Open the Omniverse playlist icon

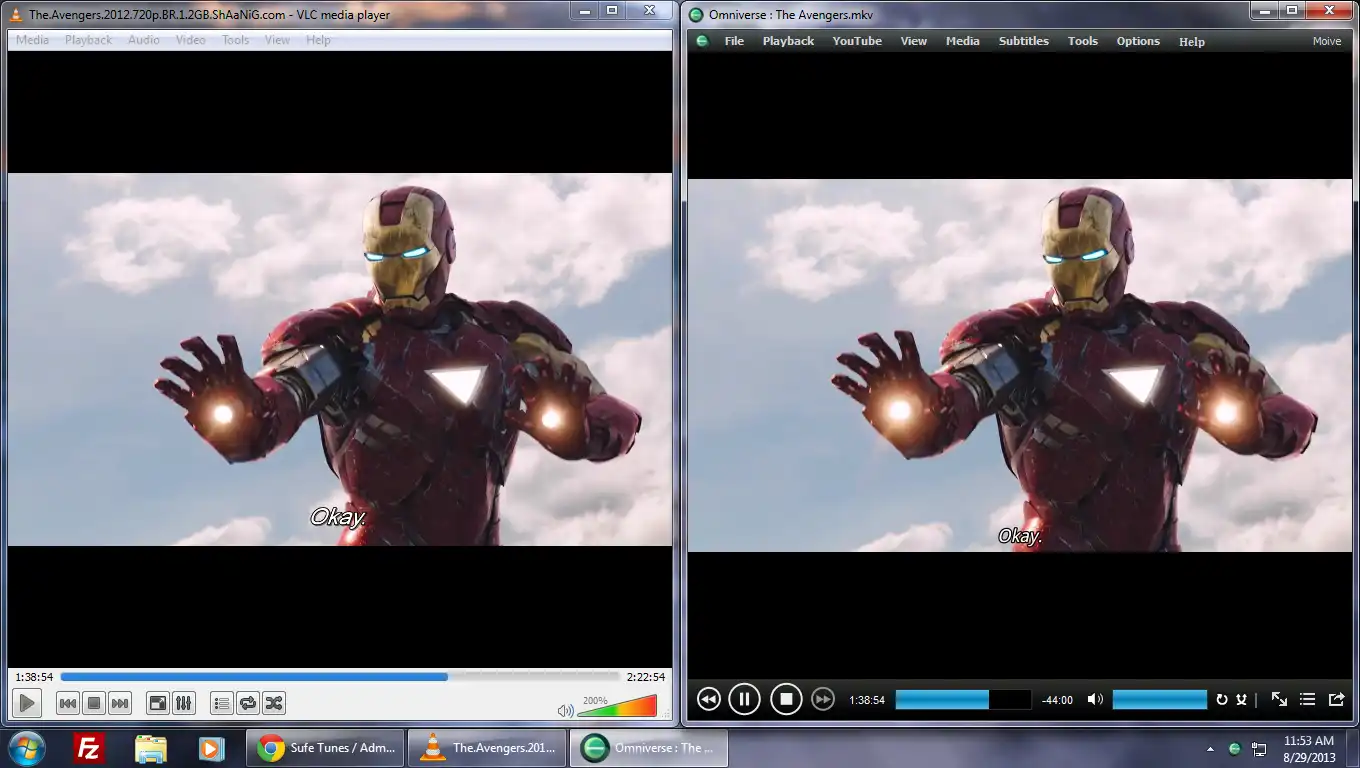tap(1307, 699)
